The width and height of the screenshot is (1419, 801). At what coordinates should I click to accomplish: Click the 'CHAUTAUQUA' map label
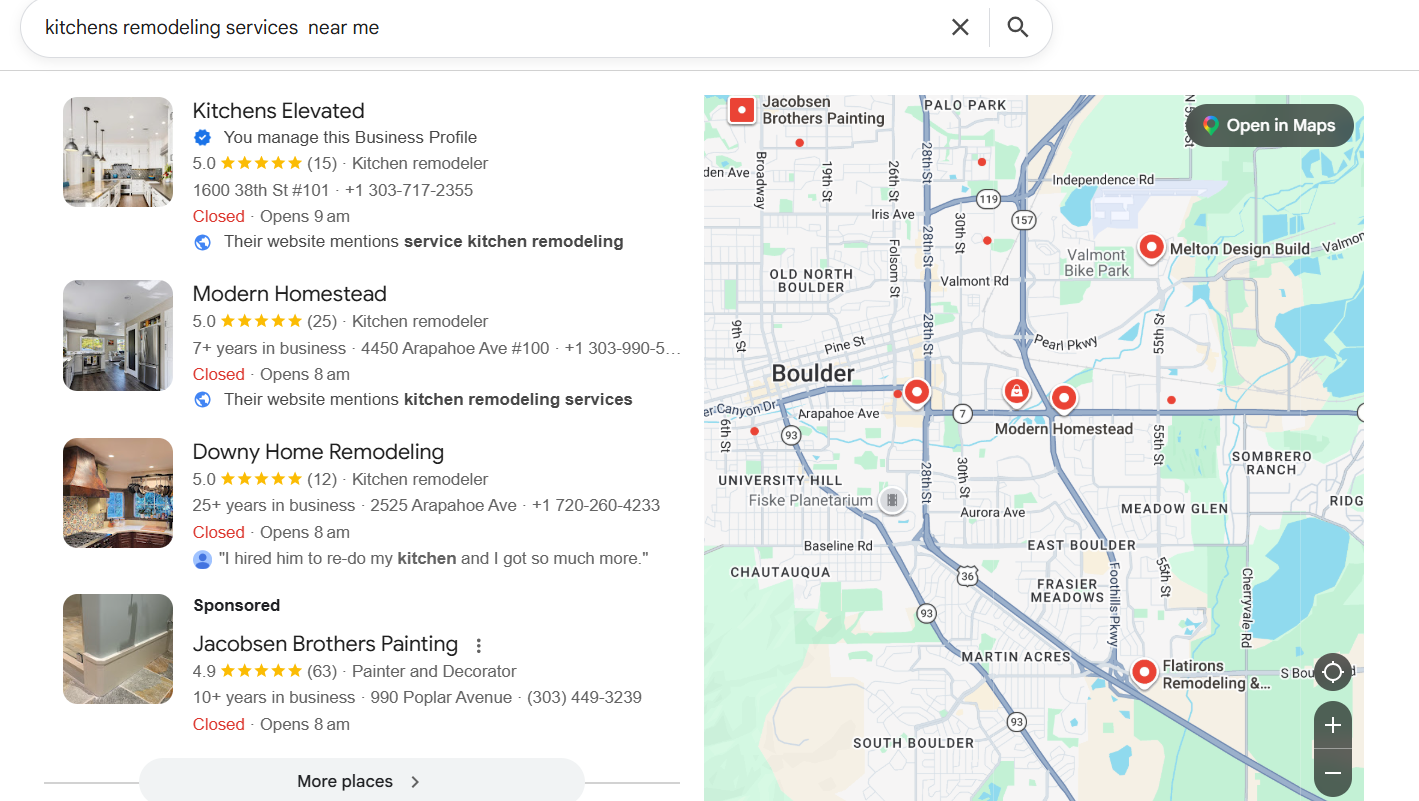pos(780,572)
